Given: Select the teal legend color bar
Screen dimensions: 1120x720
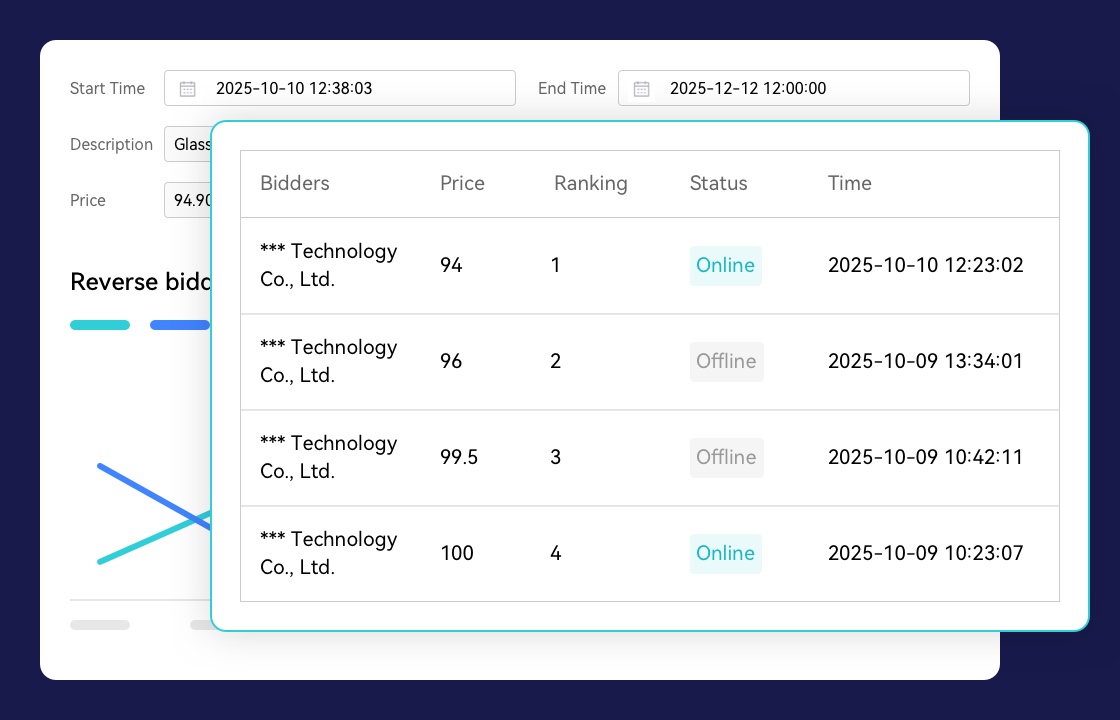Looking at the screenshot, I should click(100, 325).
